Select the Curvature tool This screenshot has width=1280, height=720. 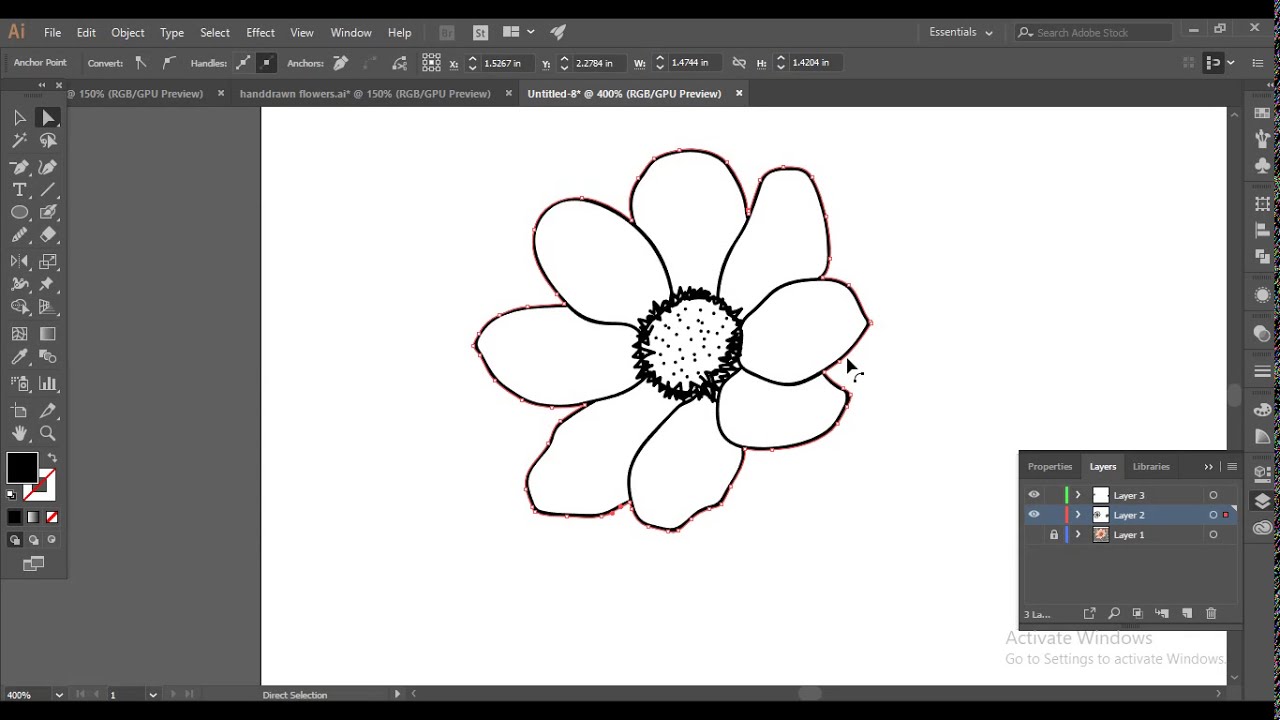point(48,167)
